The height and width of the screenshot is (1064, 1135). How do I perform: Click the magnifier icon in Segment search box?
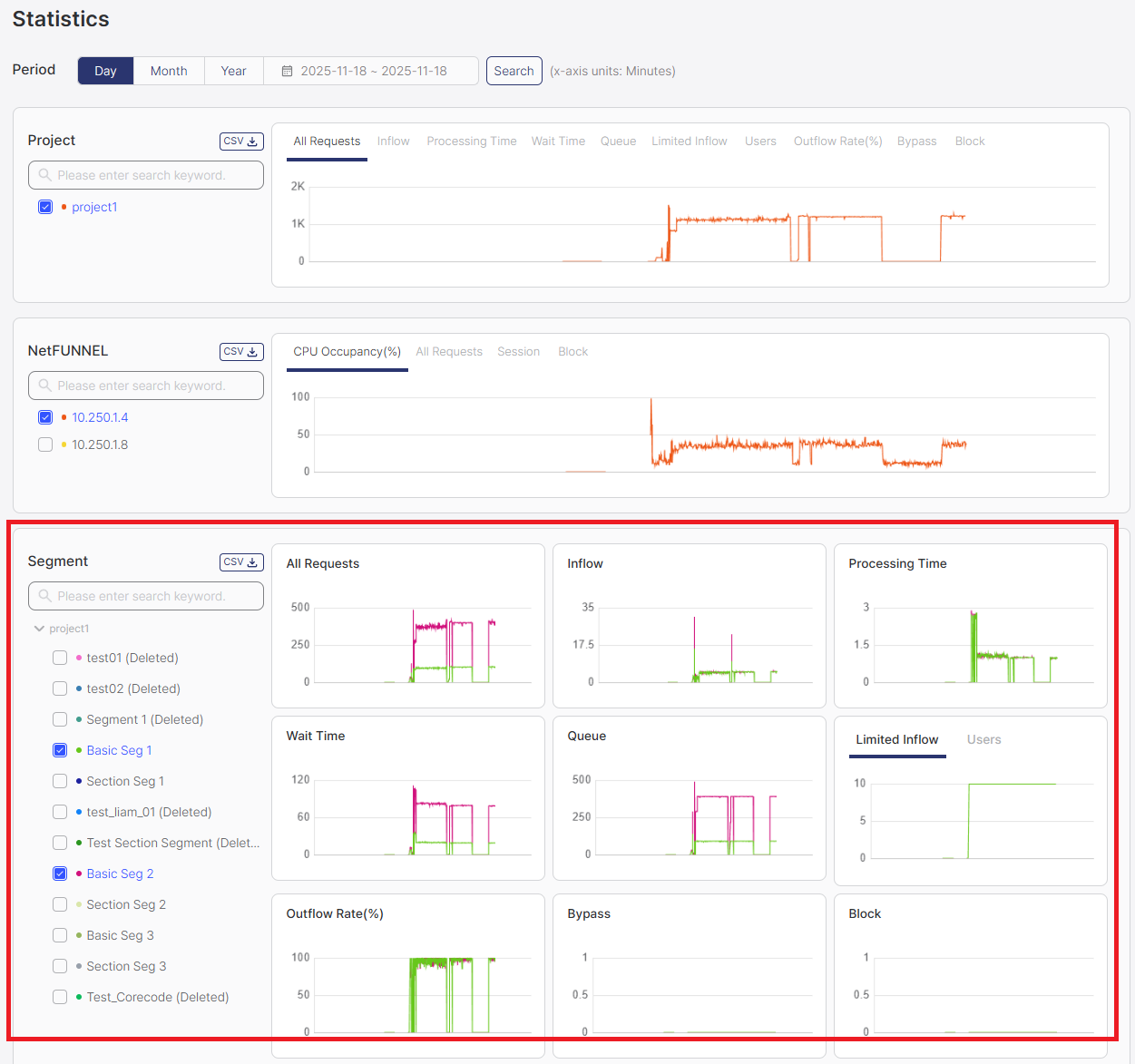click(x=44, y=595)
